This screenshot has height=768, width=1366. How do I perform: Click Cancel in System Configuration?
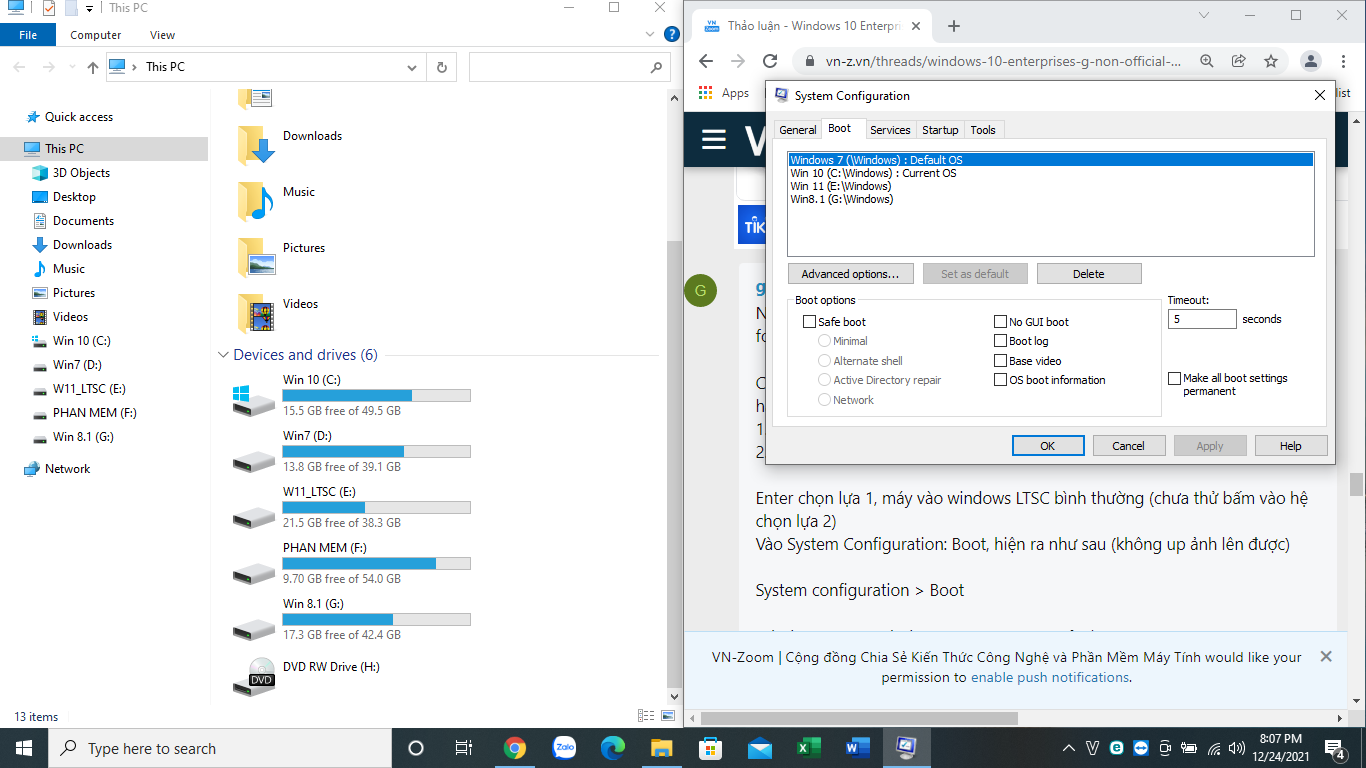tap(1129, 446)
